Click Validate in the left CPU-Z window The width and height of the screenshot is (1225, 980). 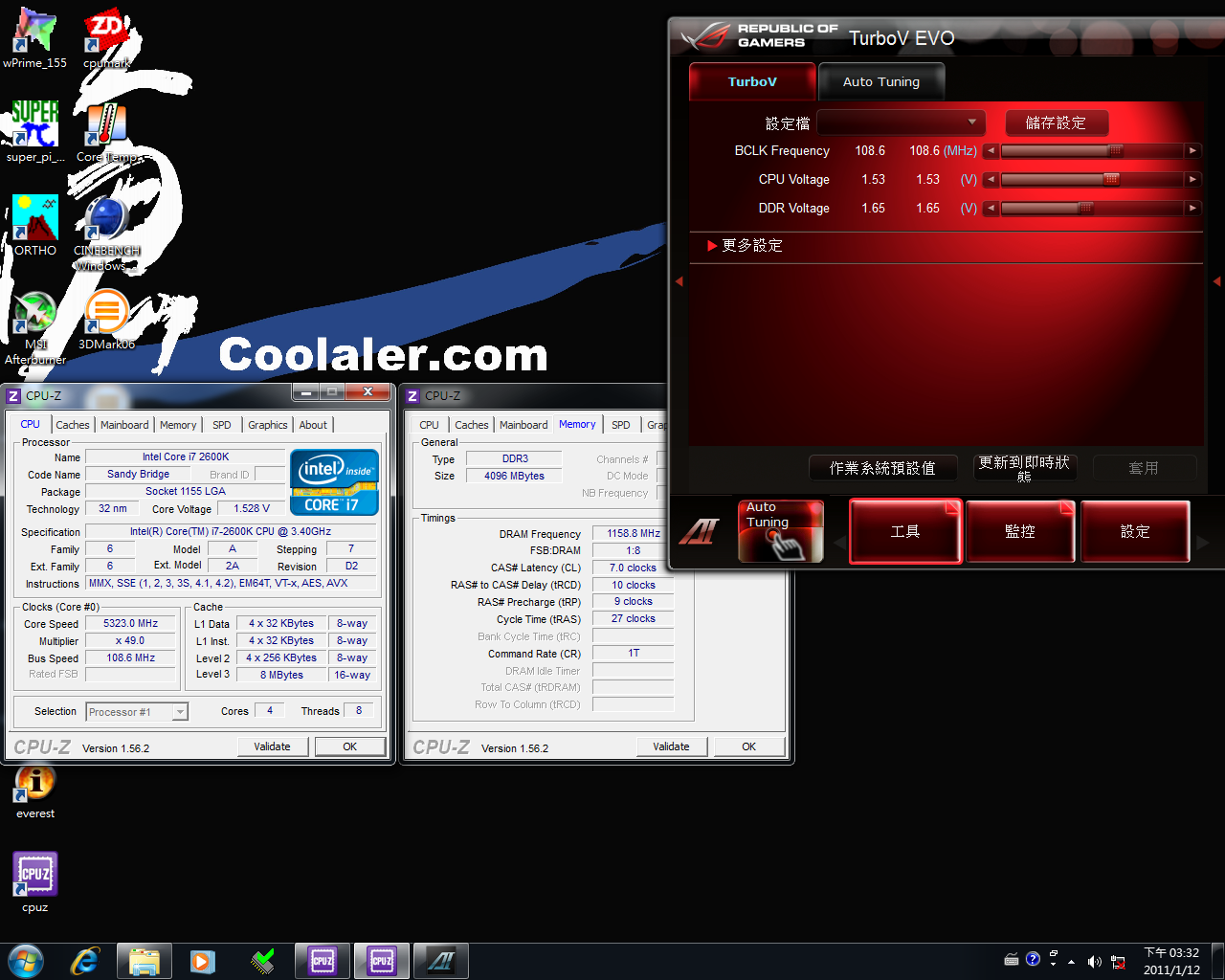pos(272,746)
